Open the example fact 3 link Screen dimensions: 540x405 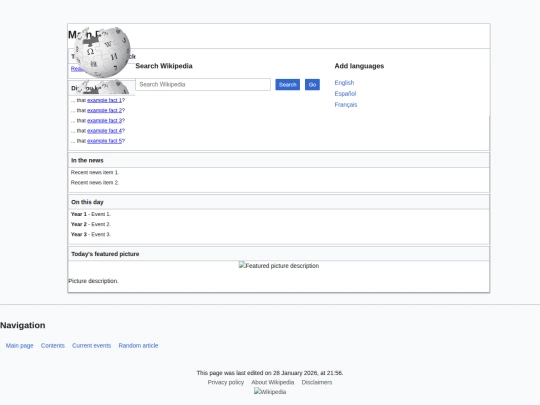[x=104, y=121]
